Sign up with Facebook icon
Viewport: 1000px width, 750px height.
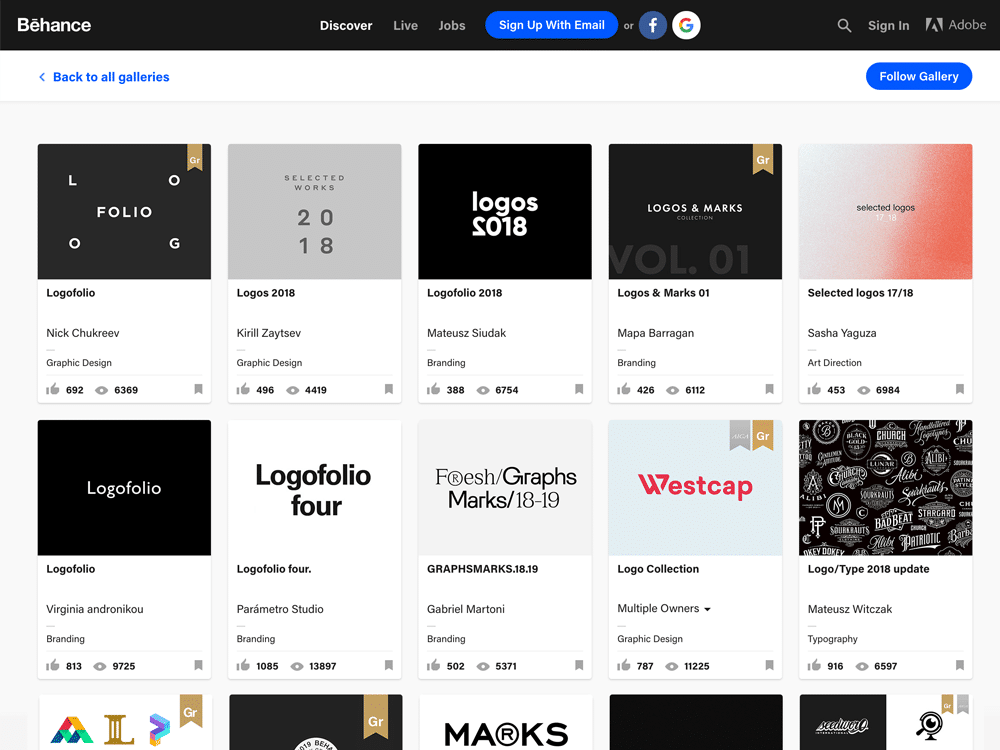click(652, 26)
